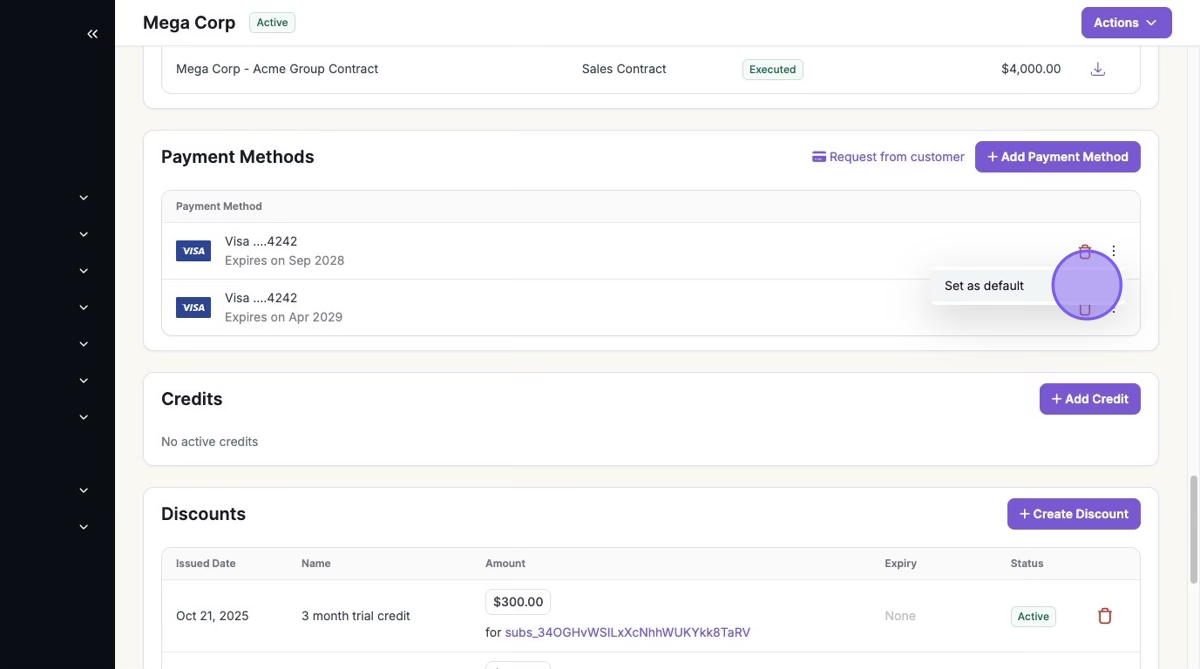Click the Oct 21, 2025 issued date
The width and height of the screenshot is (1200, 669).
pos(212,616)
